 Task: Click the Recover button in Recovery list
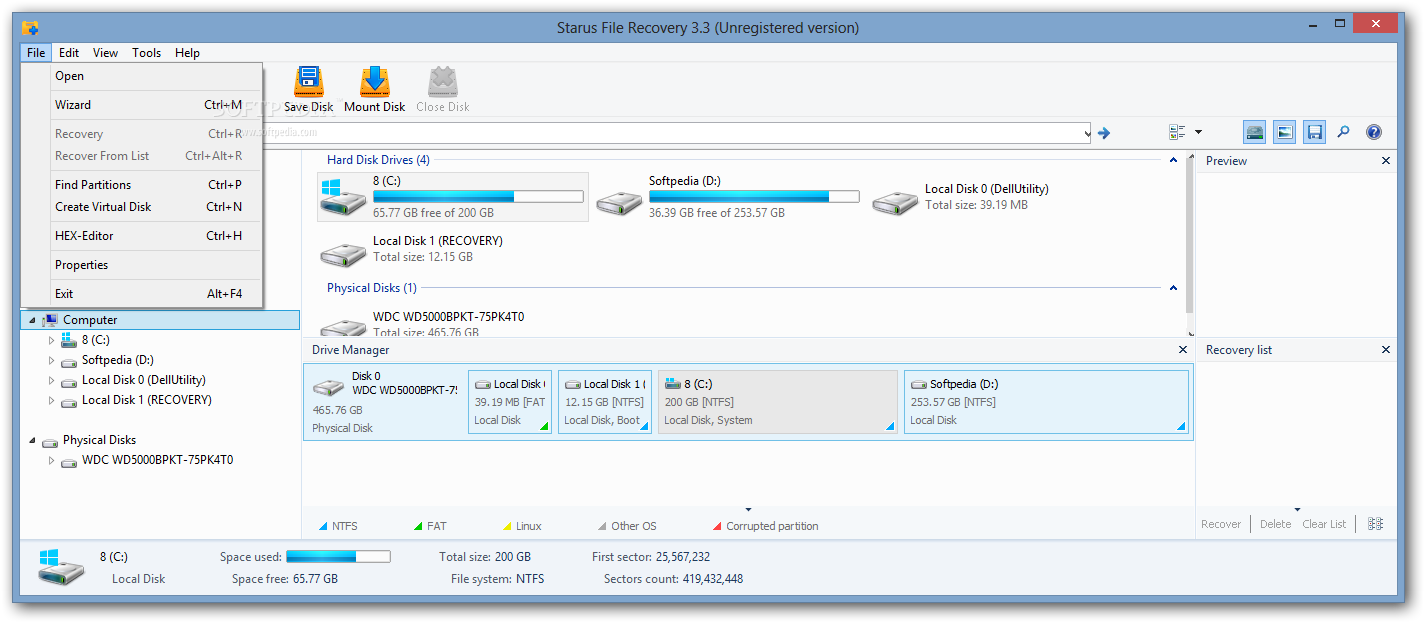(x=1221, y=524)
